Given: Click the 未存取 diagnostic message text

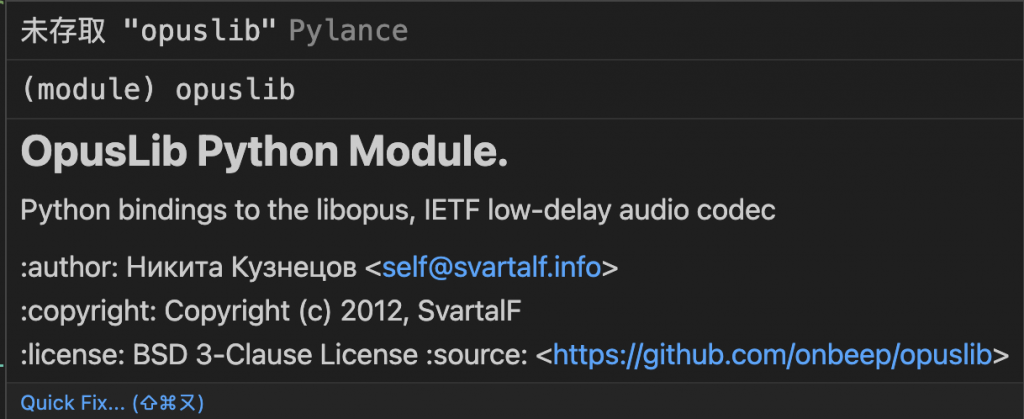Looking at the screenshot, I should [x=64, y=31].
